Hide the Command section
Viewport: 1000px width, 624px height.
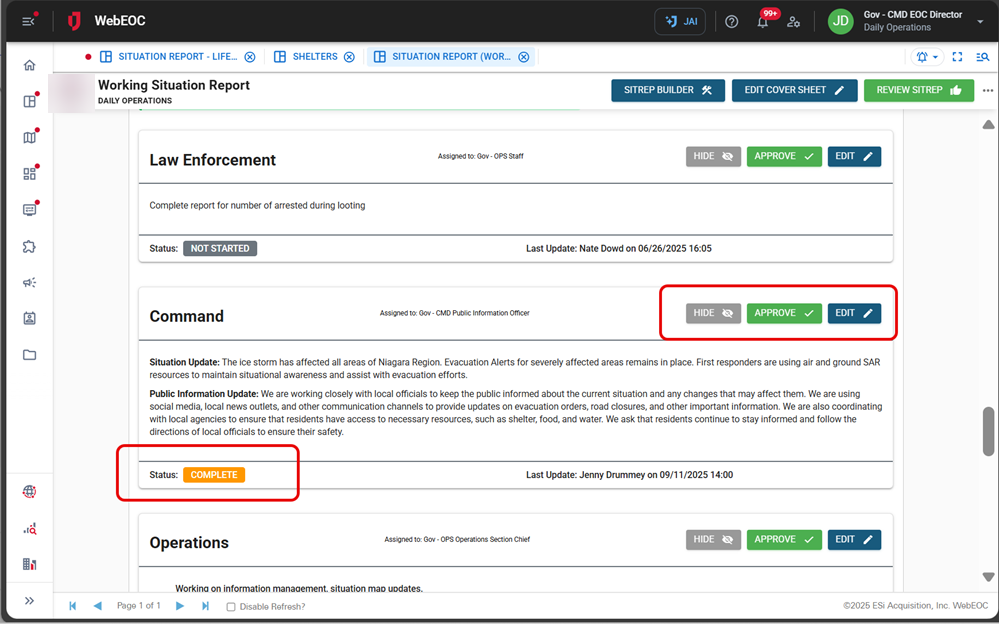tap(713, 313)
